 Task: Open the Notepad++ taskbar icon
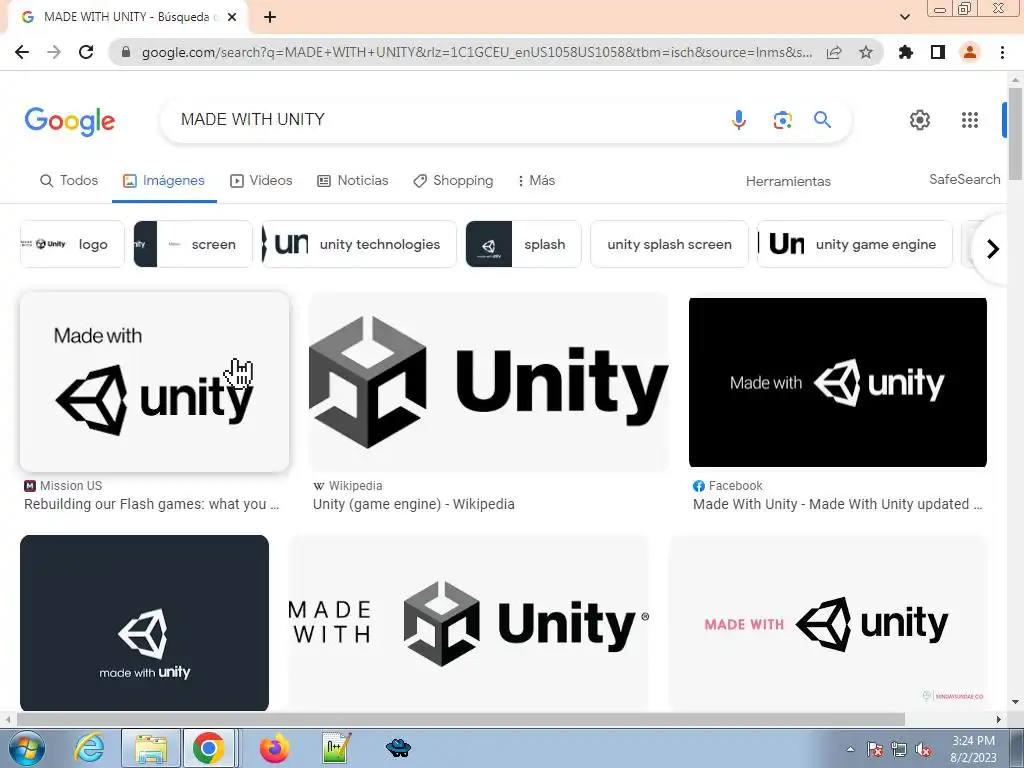click(337, 748)
